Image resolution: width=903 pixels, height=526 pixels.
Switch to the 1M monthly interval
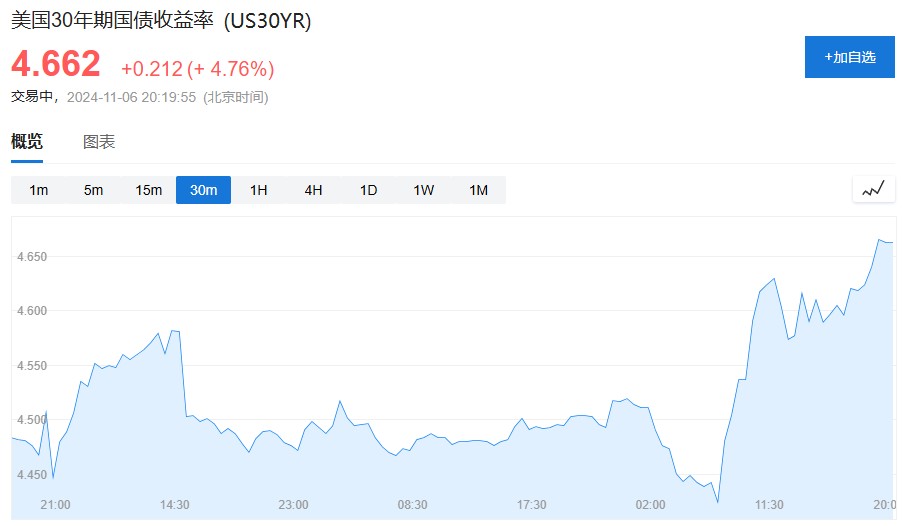[x=479, y=190]
